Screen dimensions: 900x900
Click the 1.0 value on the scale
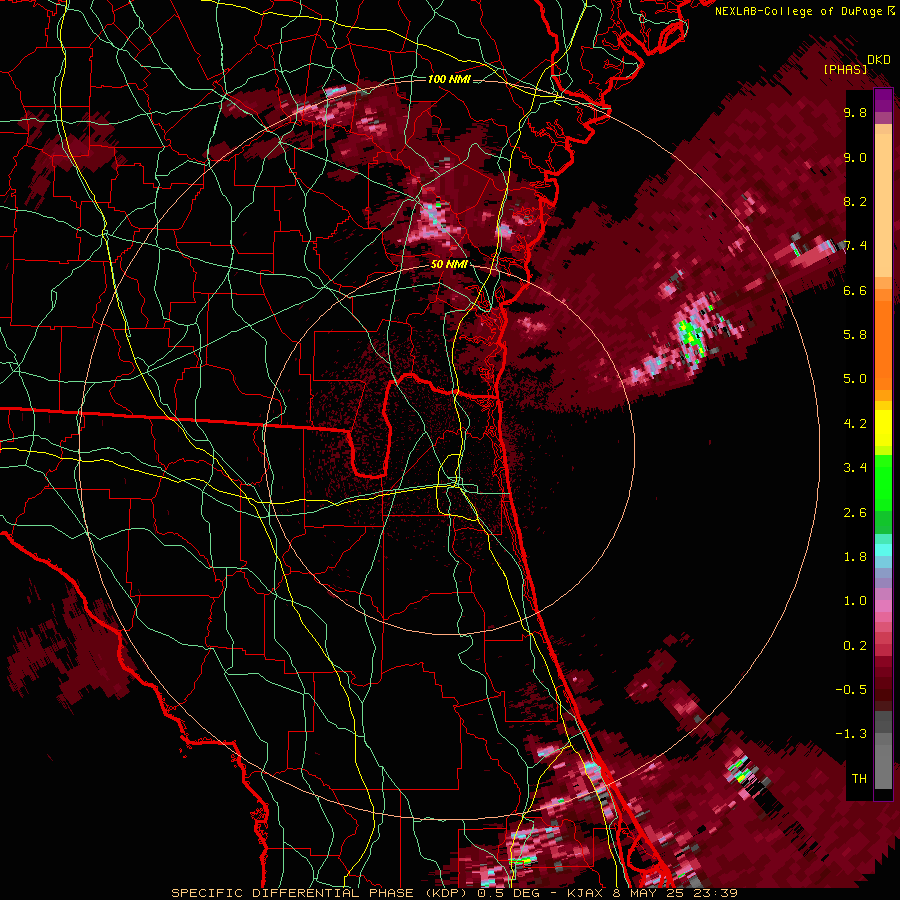coord(855,601)
